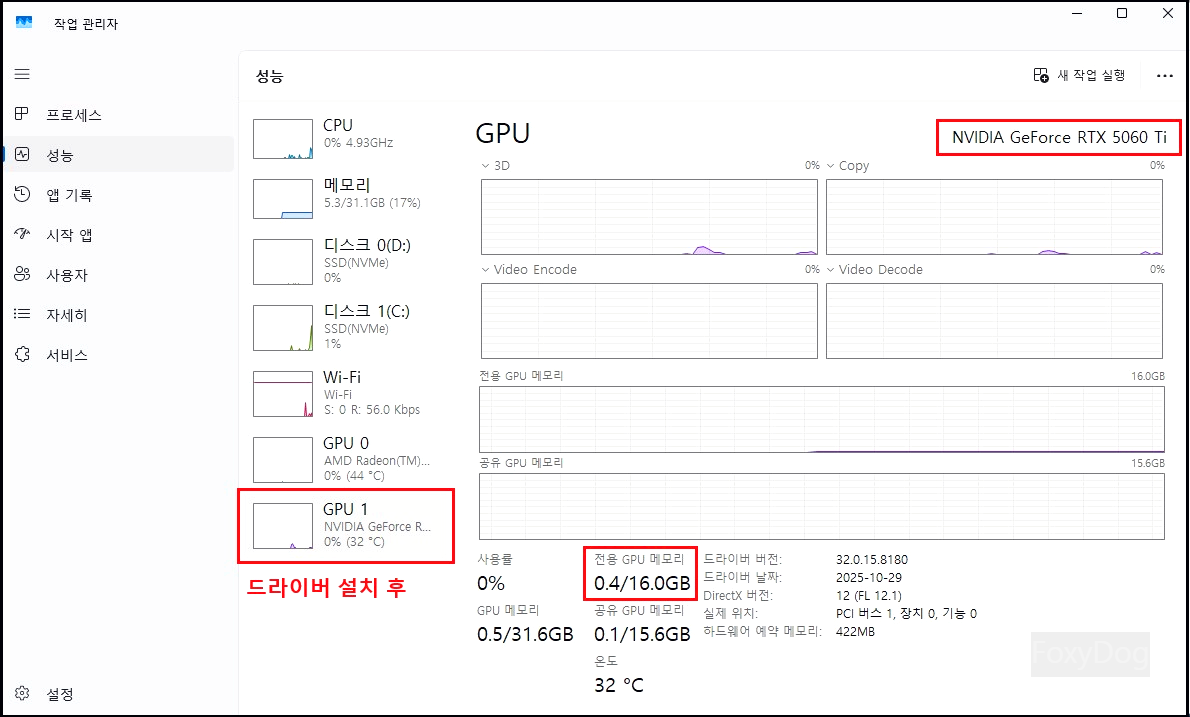This screenshot has height=717, width=1190.
Task: Click the 0.4/16.0GB dedicated memory value
Action: point(642,583)
